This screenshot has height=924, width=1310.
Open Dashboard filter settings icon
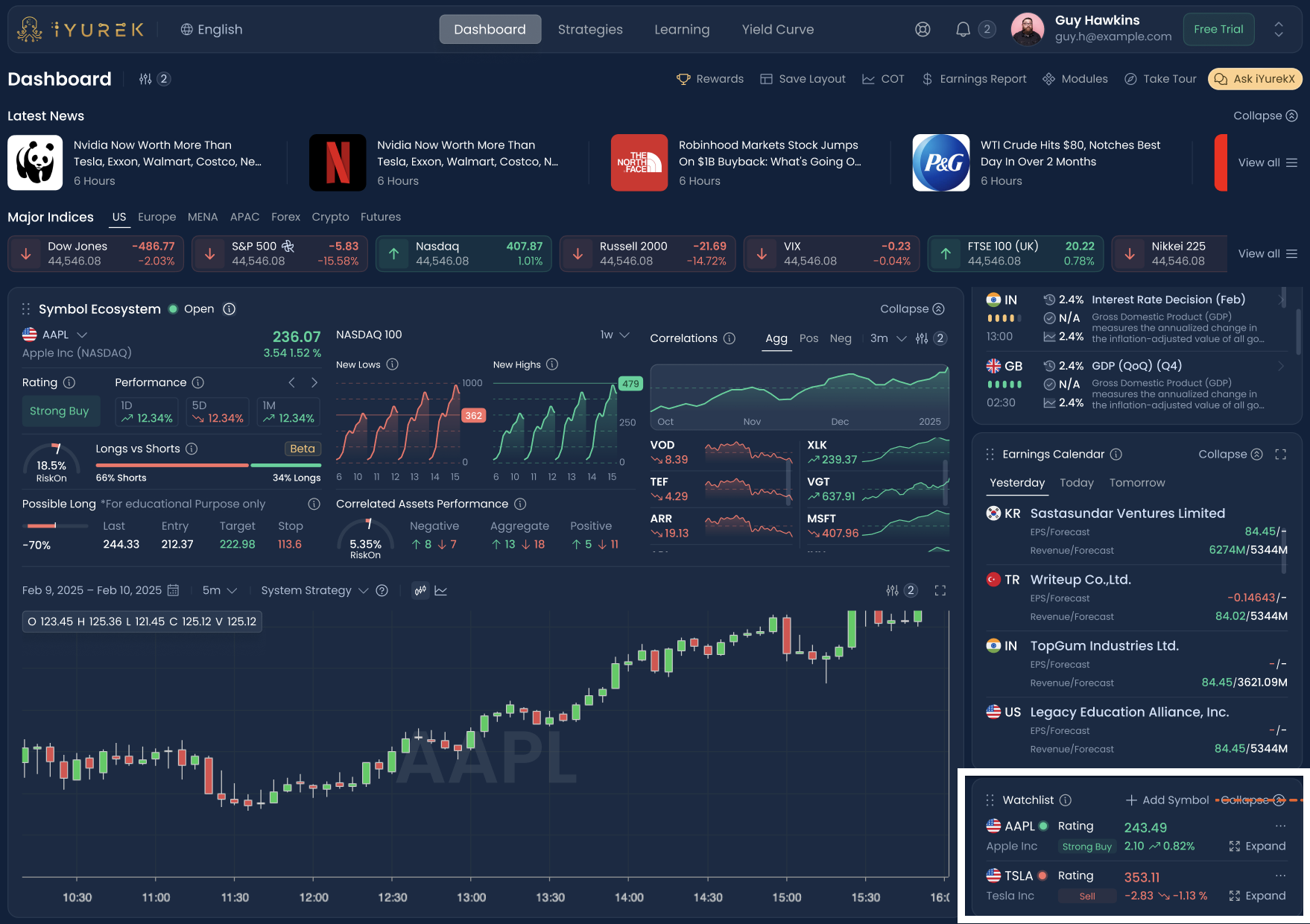point(145,79)
